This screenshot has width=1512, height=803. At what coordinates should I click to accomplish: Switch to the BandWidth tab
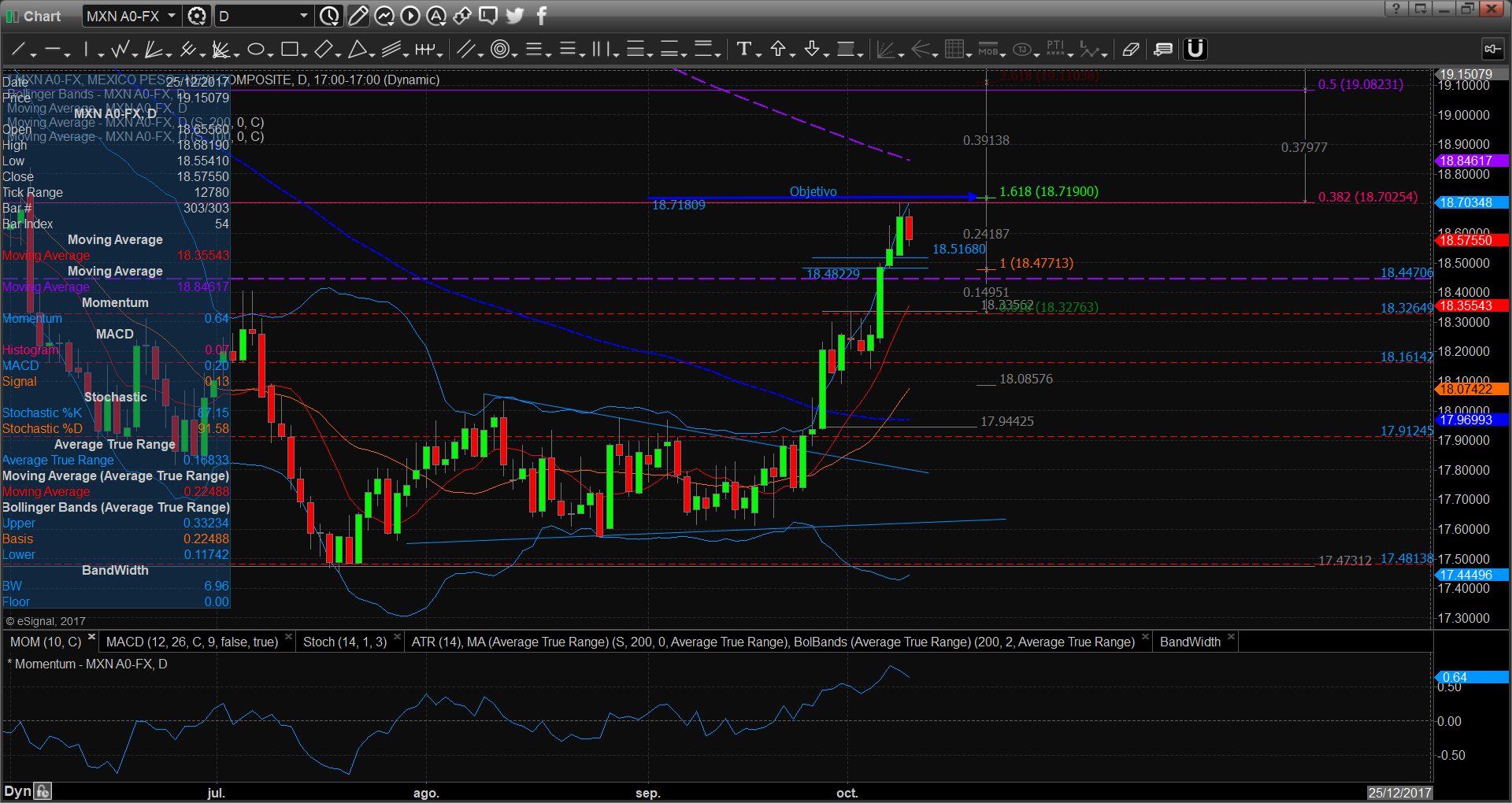pyautogui.click(x=1190, y=642)
